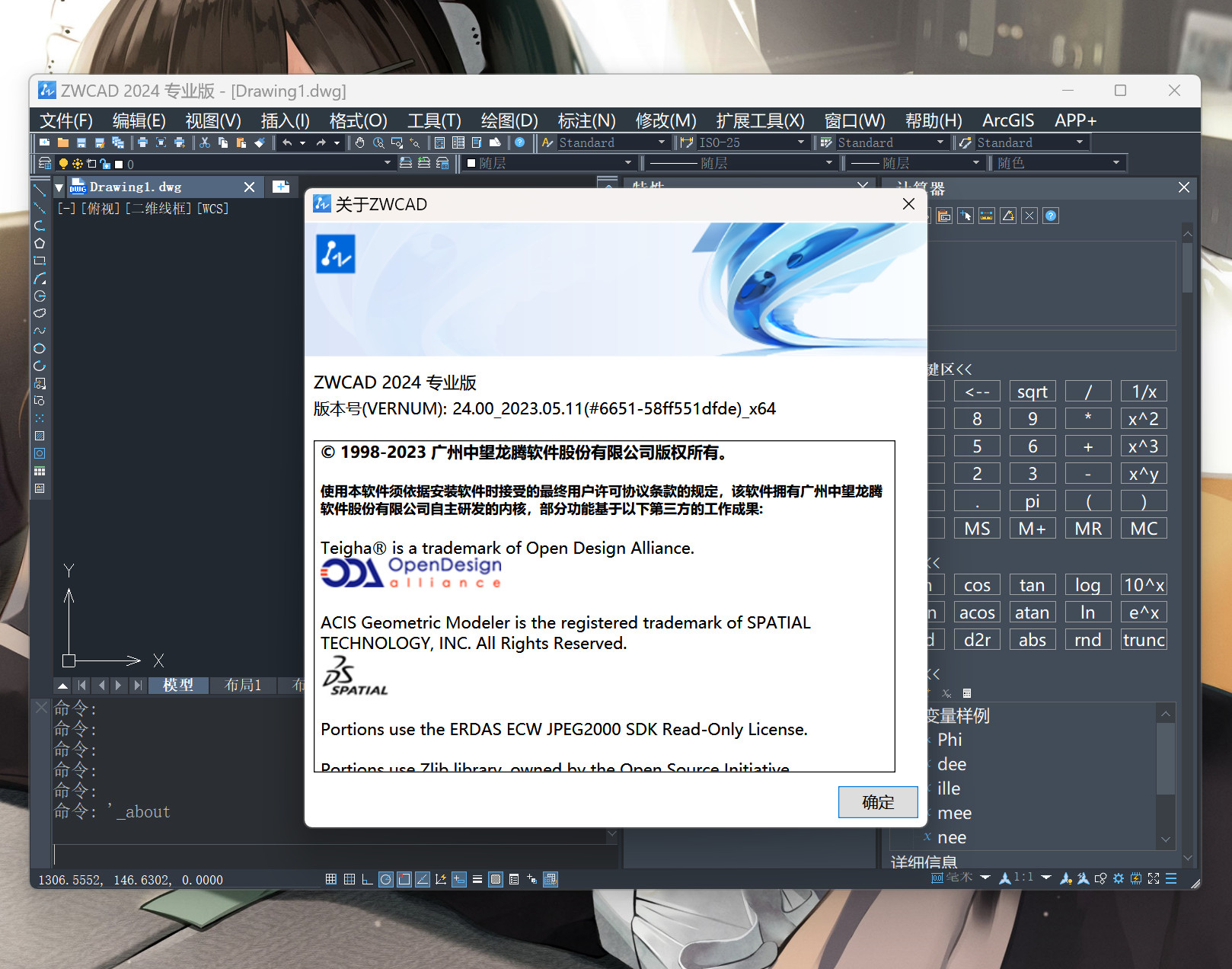Click the blue Help question mark icon in the toolbar
1232x969 pixels.
pyautogui.click(x=520, y=142)
